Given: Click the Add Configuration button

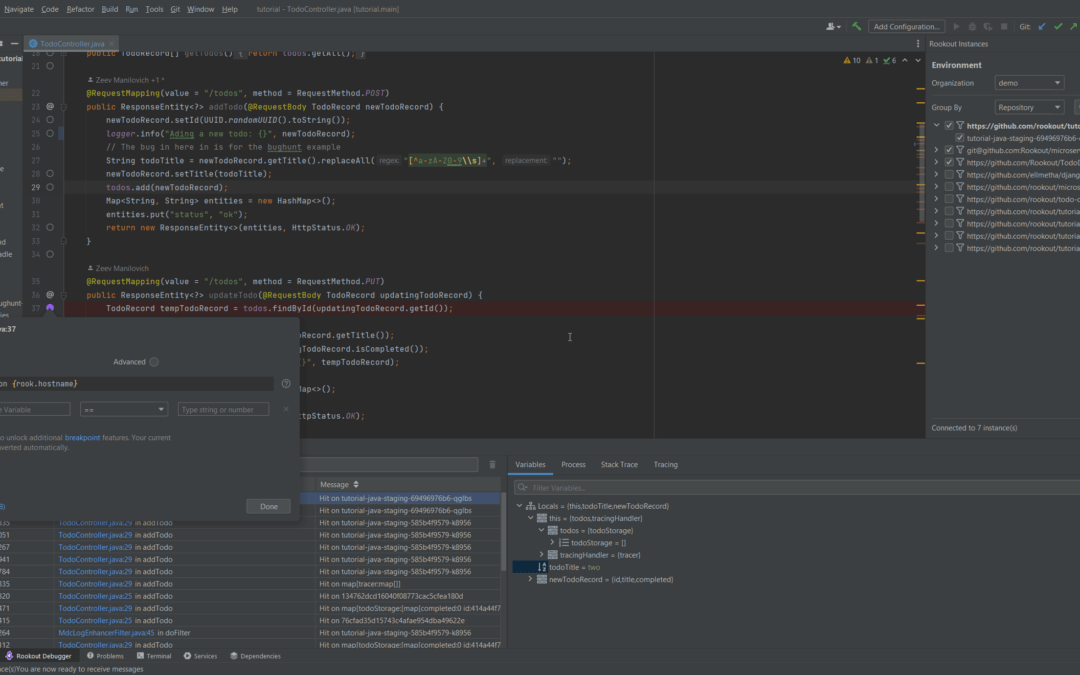Looking at the screenshot, I should [x=906, y=26].
